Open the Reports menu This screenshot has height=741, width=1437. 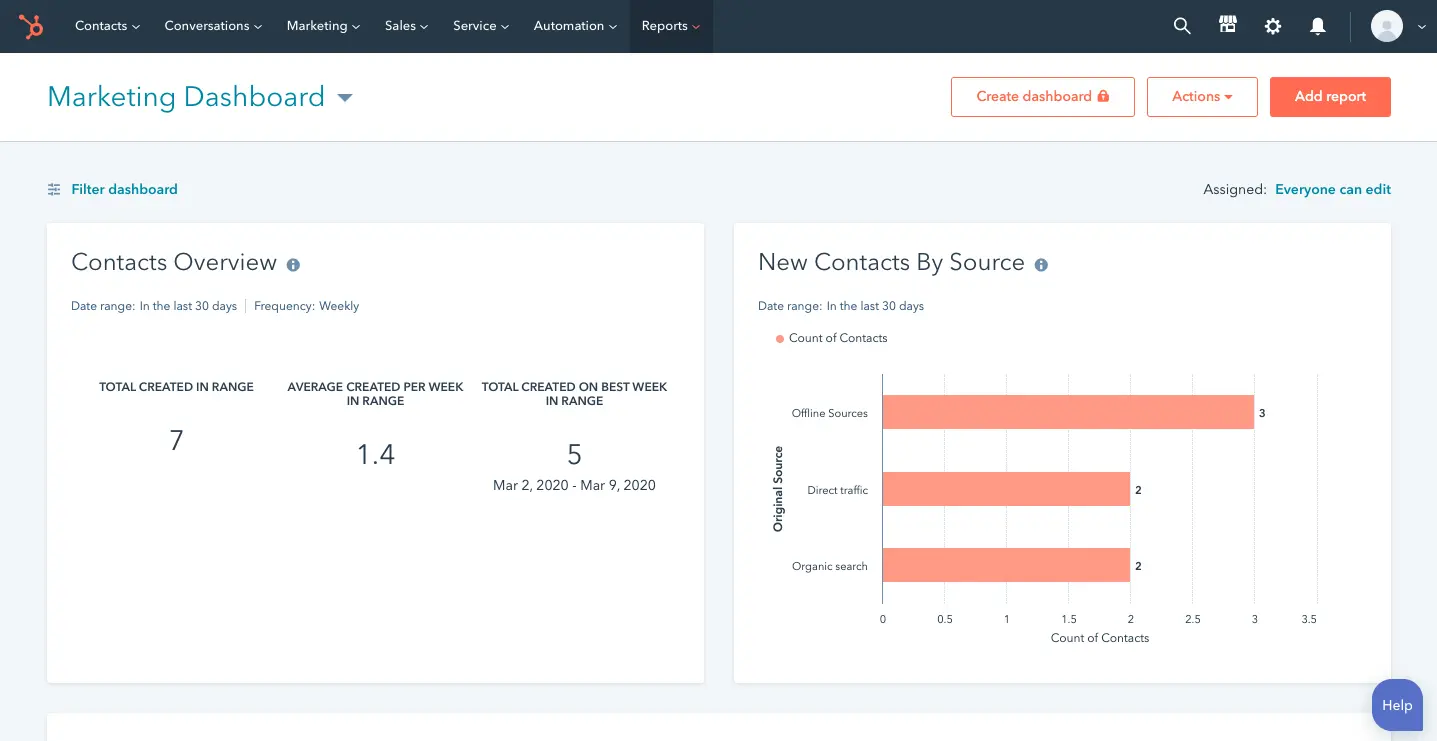coord(670,26)
